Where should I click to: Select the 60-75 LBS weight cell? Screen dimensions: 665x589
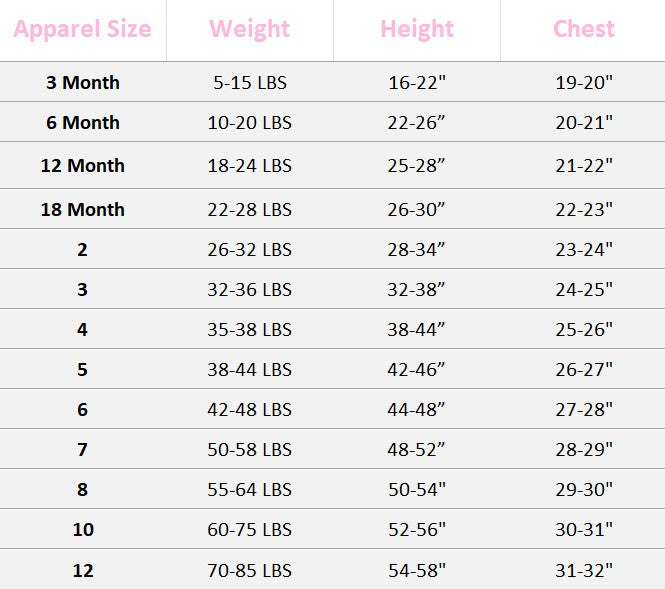coord(250,529)
